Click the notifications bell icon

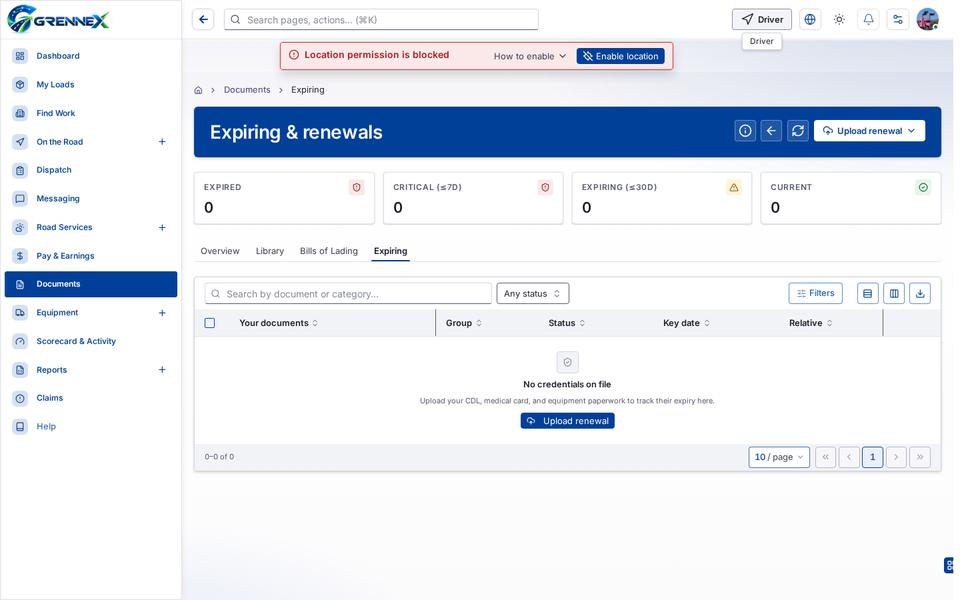click(868, 20)
